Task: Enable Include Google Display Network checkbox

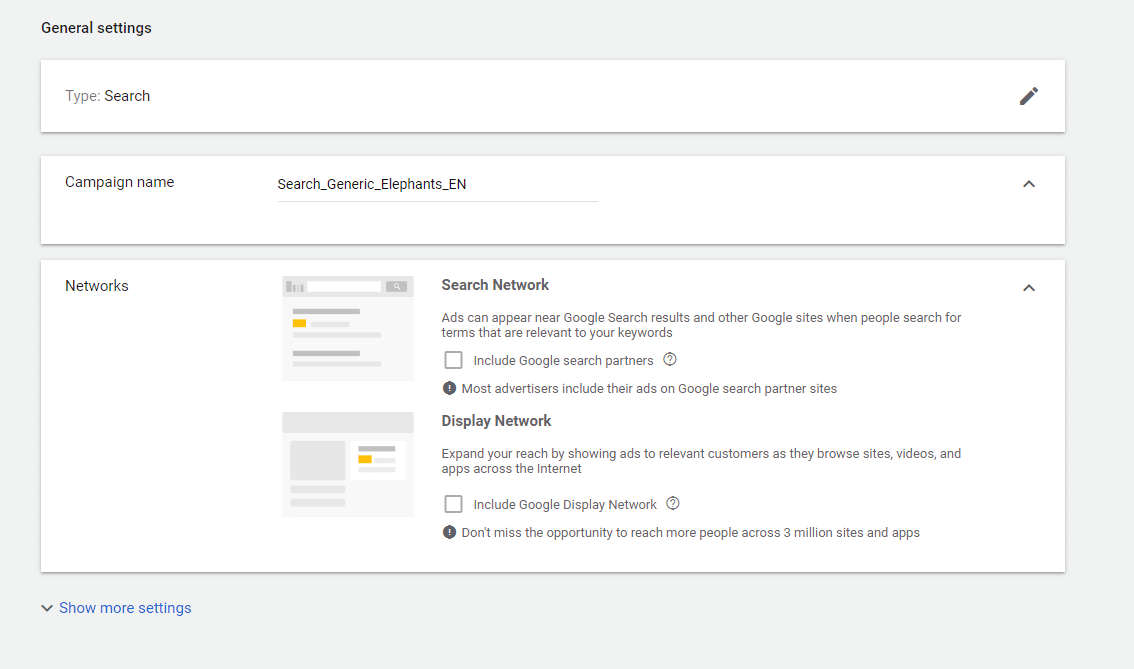Action: [453, 504]
